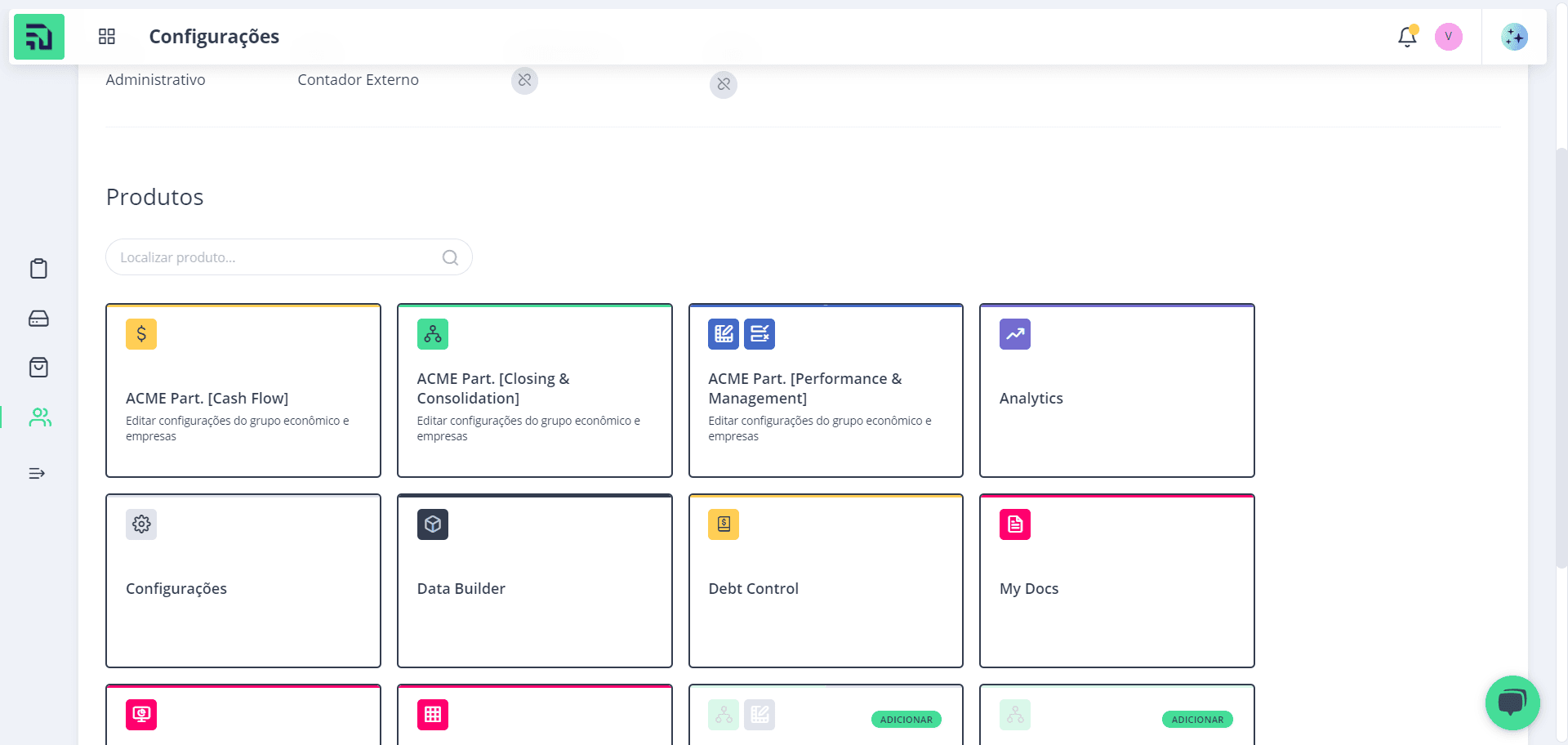Click the Administrativo label
The height and width of the screenshot is (745, 1568).
155,80
